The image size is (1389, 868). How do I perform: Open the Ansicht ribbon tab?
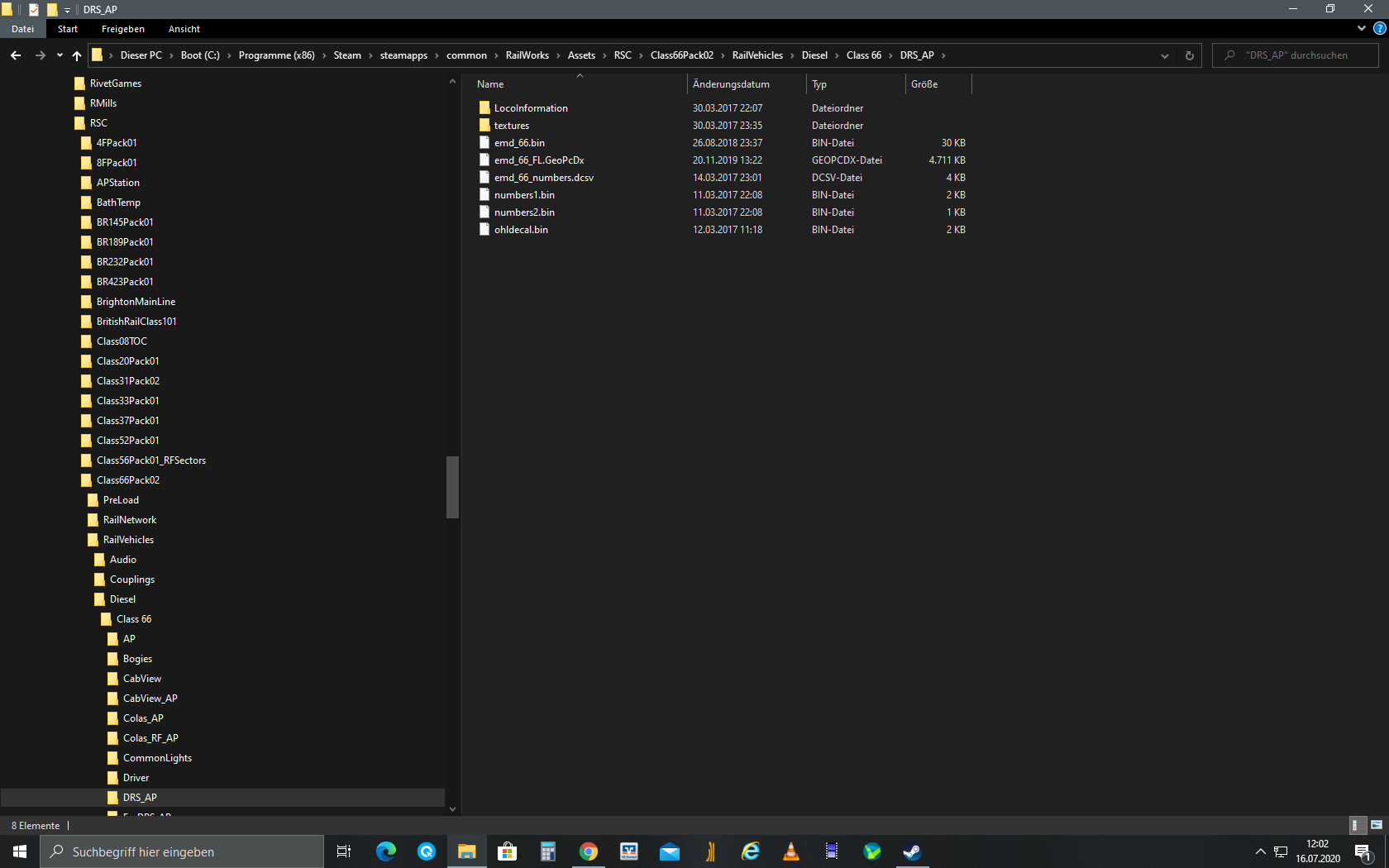pos(184,29)
